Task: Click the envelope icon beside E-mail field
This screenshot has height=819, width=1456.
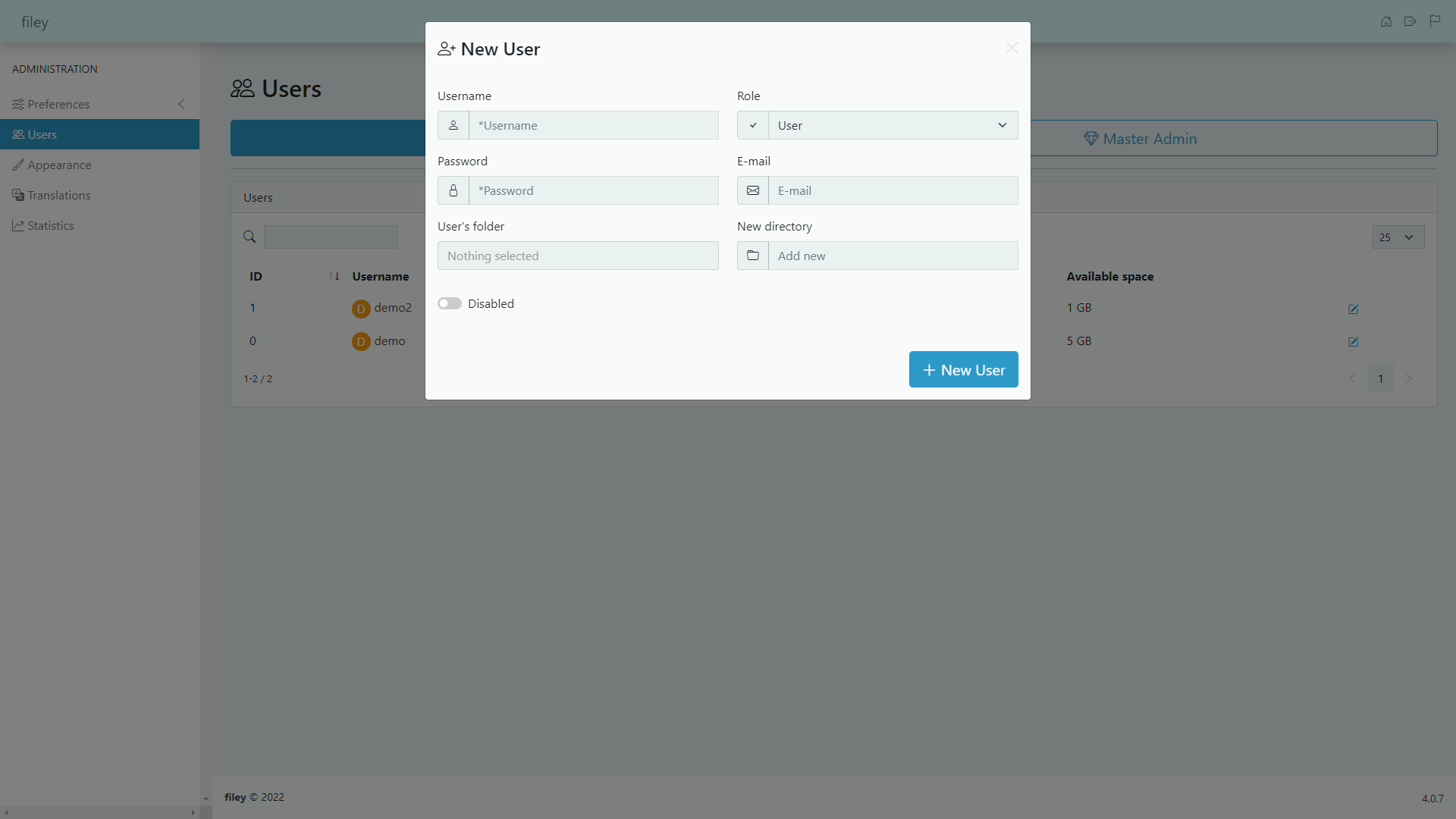Action: click(x=753, y=190)
